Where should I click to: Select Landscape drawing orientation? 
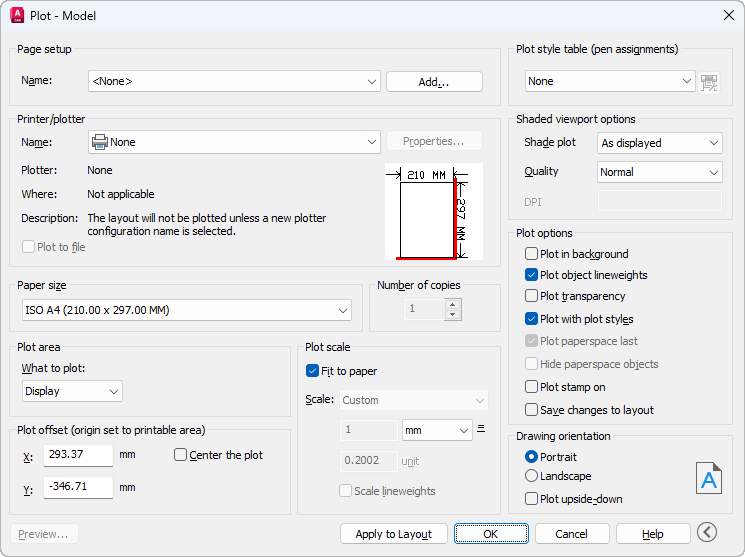[532, 476]
